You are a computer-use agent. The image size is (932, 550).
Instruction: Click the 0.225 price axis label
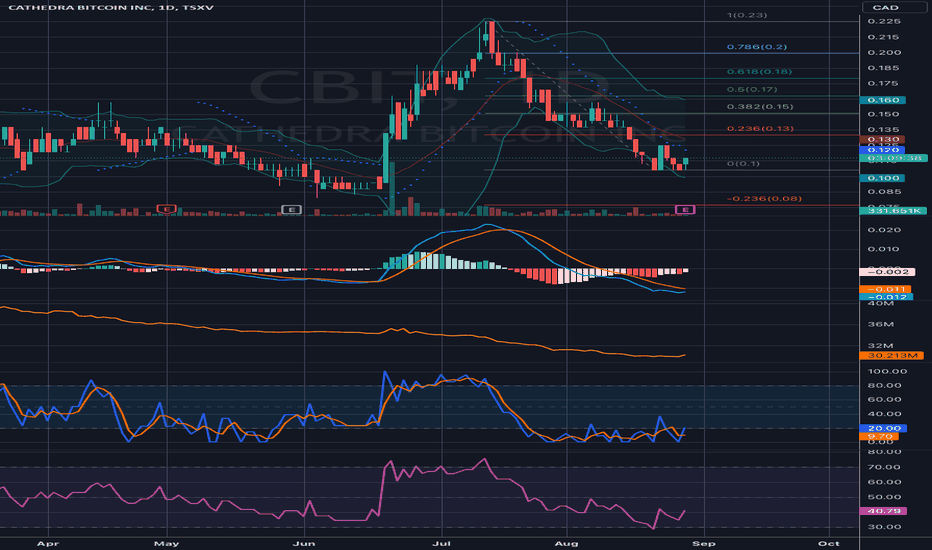pyautogui.click(x=883, y=21)
